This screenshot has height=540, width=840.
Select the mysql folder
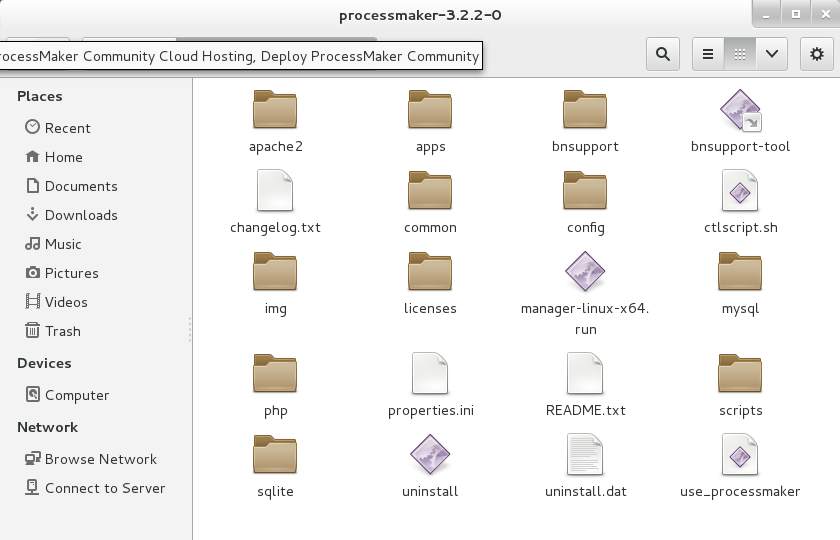click(740, 272)
